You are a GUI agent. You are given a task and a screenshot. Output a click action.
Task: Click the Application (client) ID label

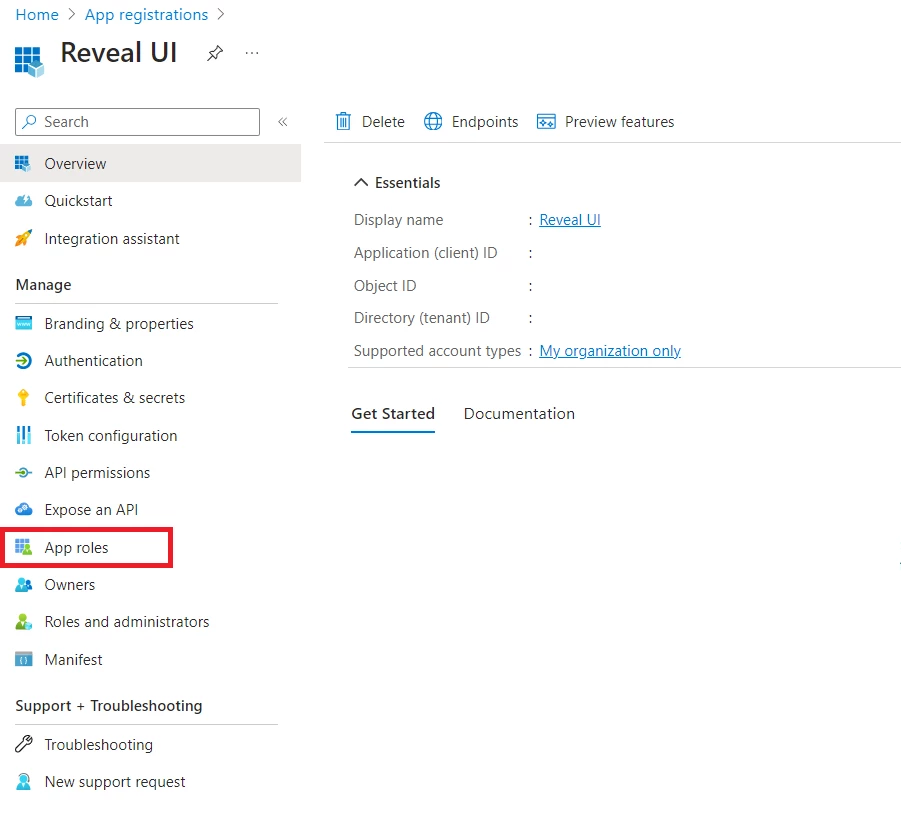[425, 253]
